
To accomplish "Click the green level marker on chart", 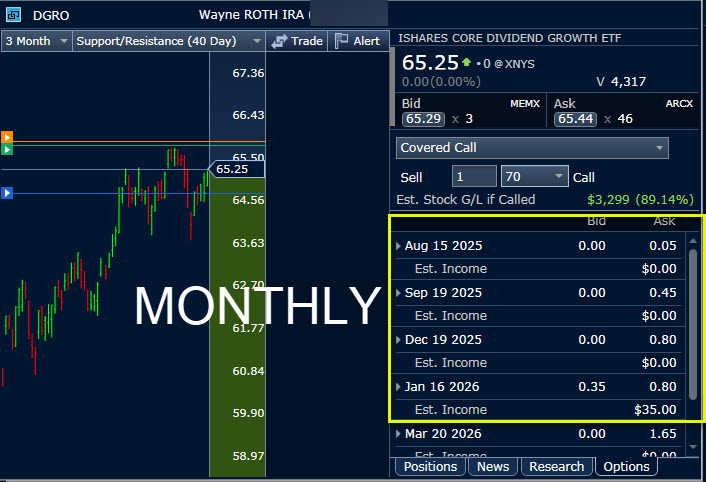I will tap(6, 149).
